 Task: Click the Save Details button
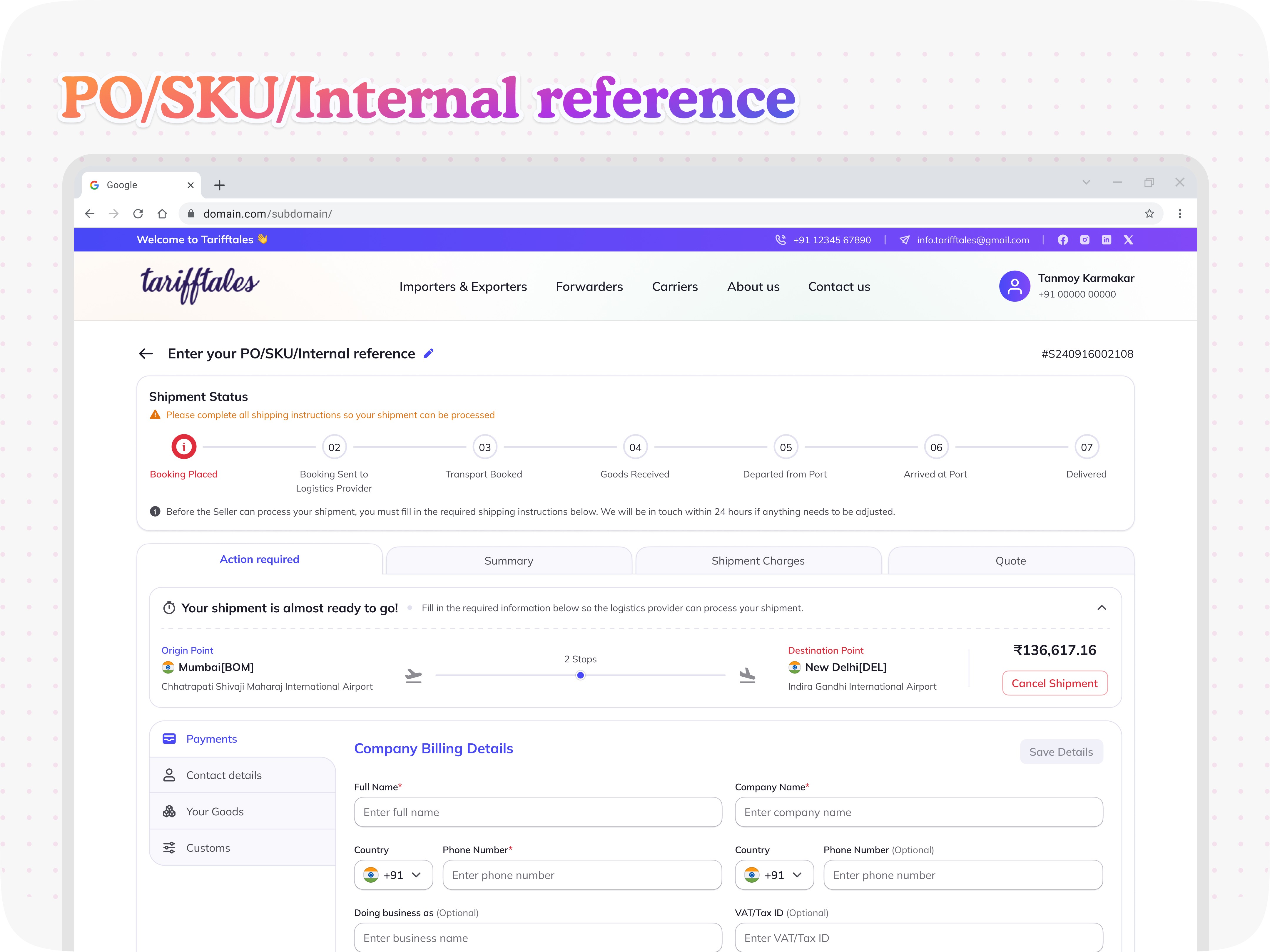click(1060, 752)
